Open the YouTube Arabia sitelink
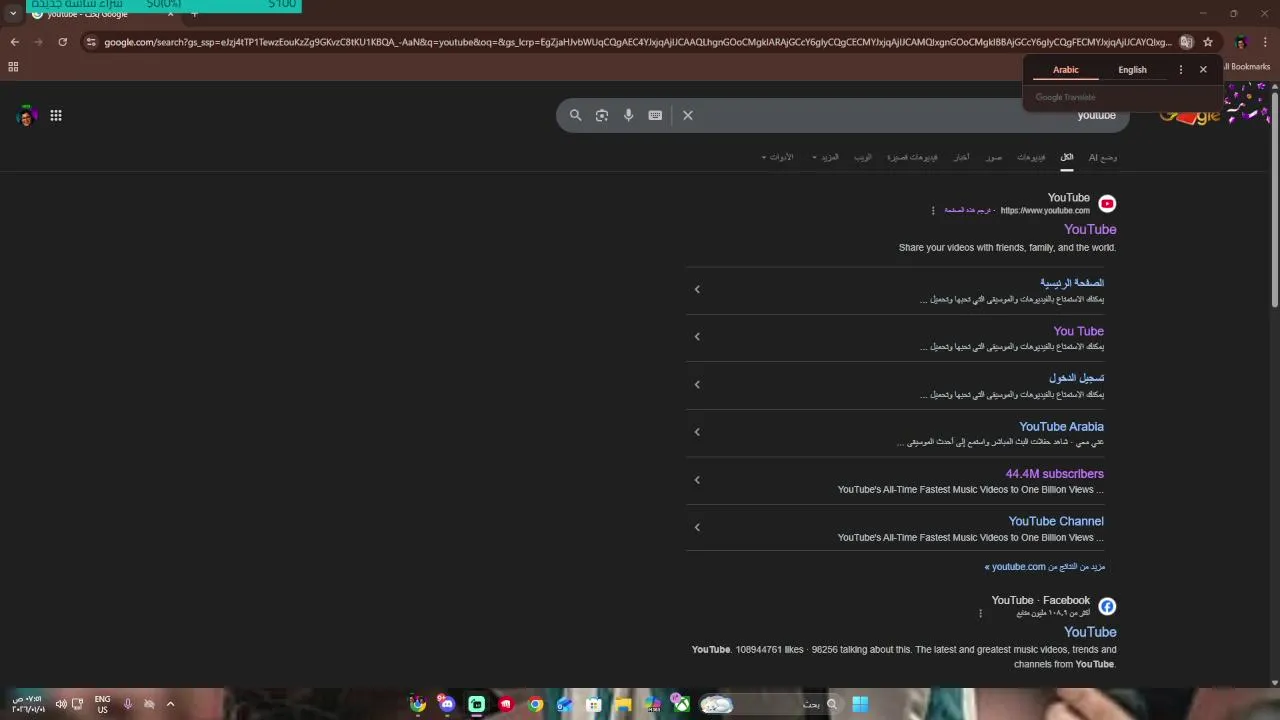Screen dimensions: 1280x720 [1061, 426]
